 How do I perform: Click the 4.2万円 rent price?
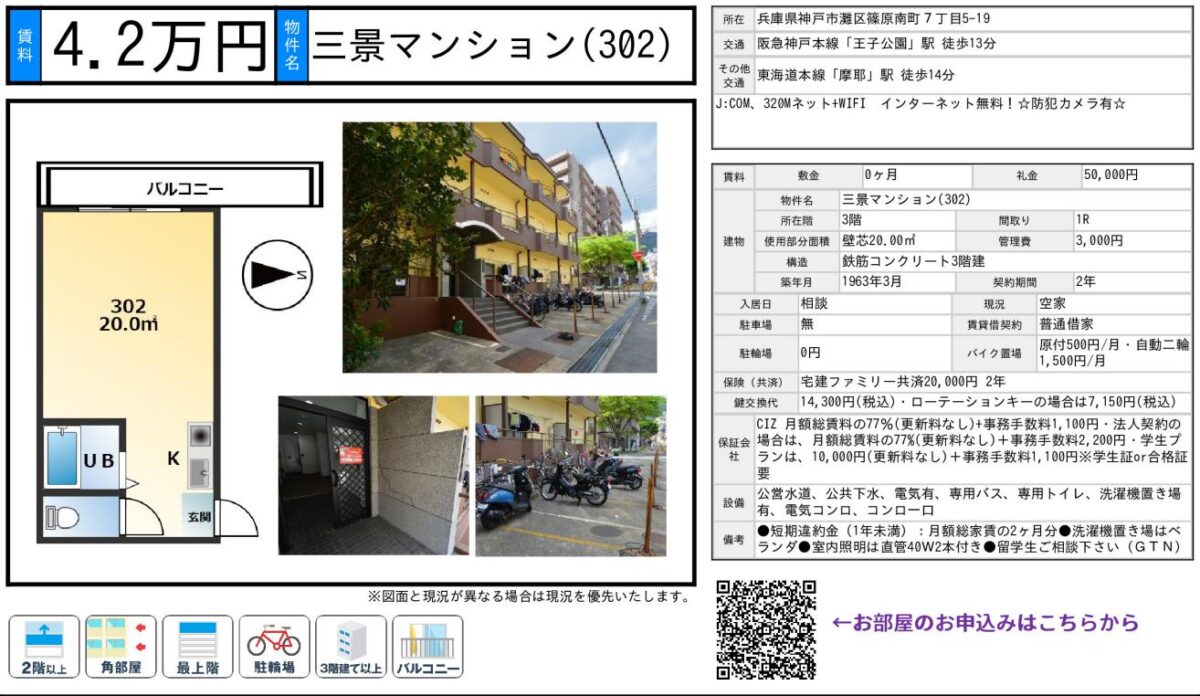[158, 46]
